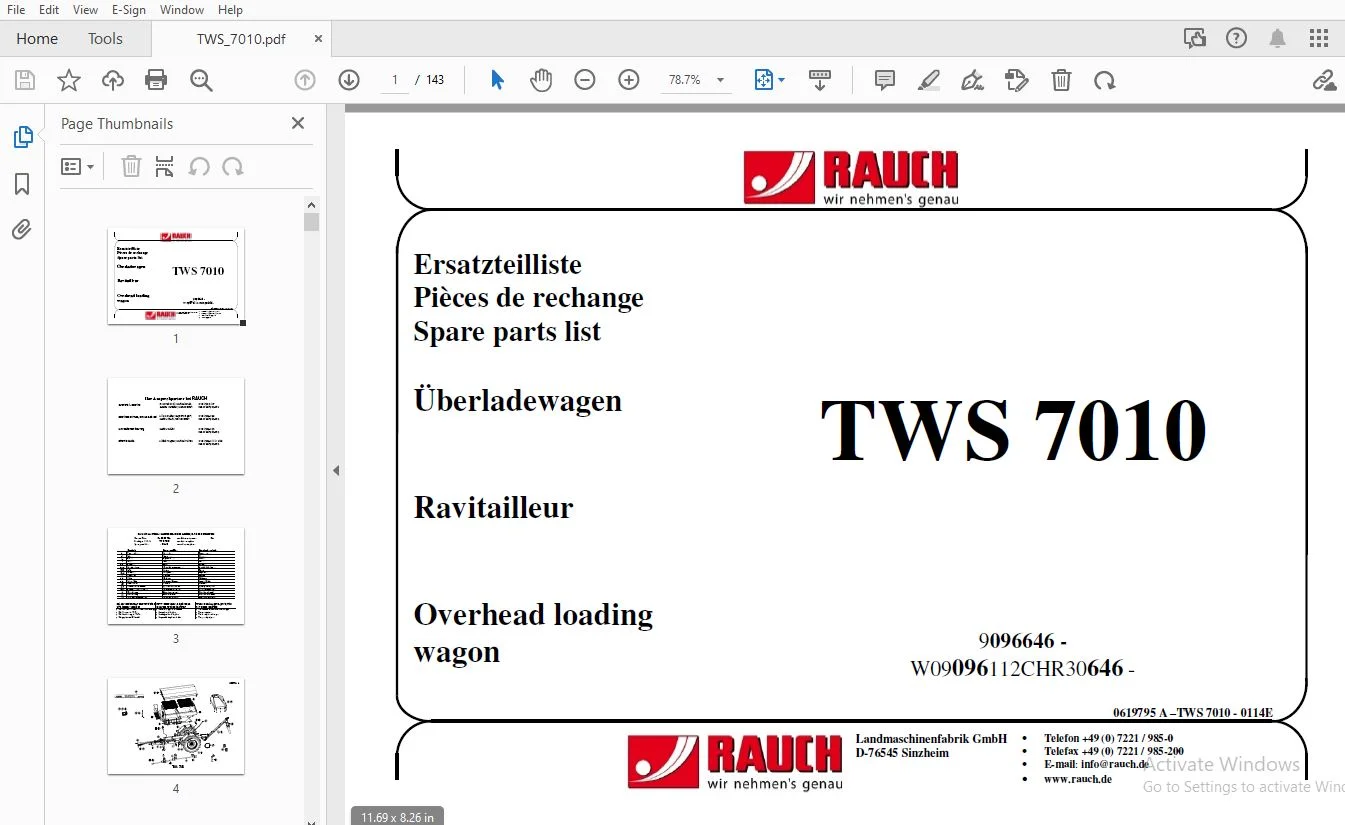Viewport: 1345px width, 825px height.
Task: Collapse the navigation pane with the arrow
Action: tap(336, 470)
